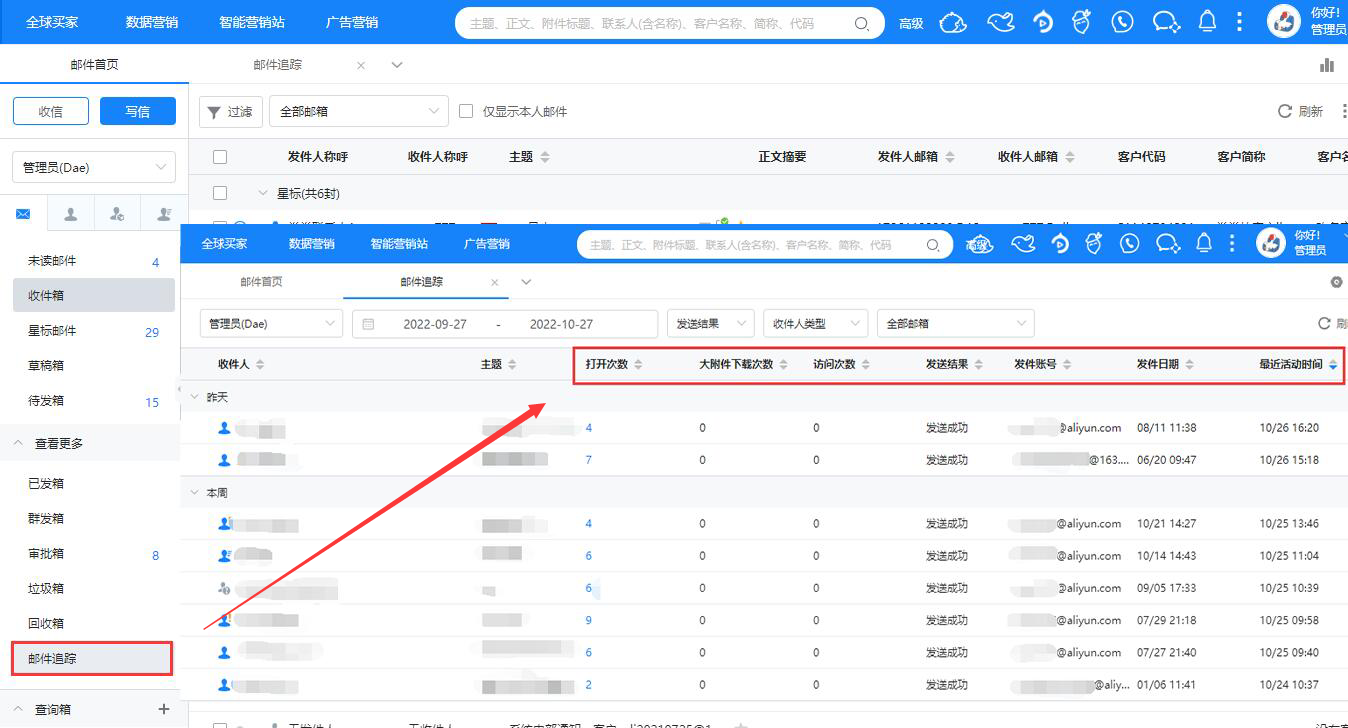Open the 管理员(Dae) account dropdown in the sidebar
Viewport: 1348px width, 728px height.
[94, 167]
